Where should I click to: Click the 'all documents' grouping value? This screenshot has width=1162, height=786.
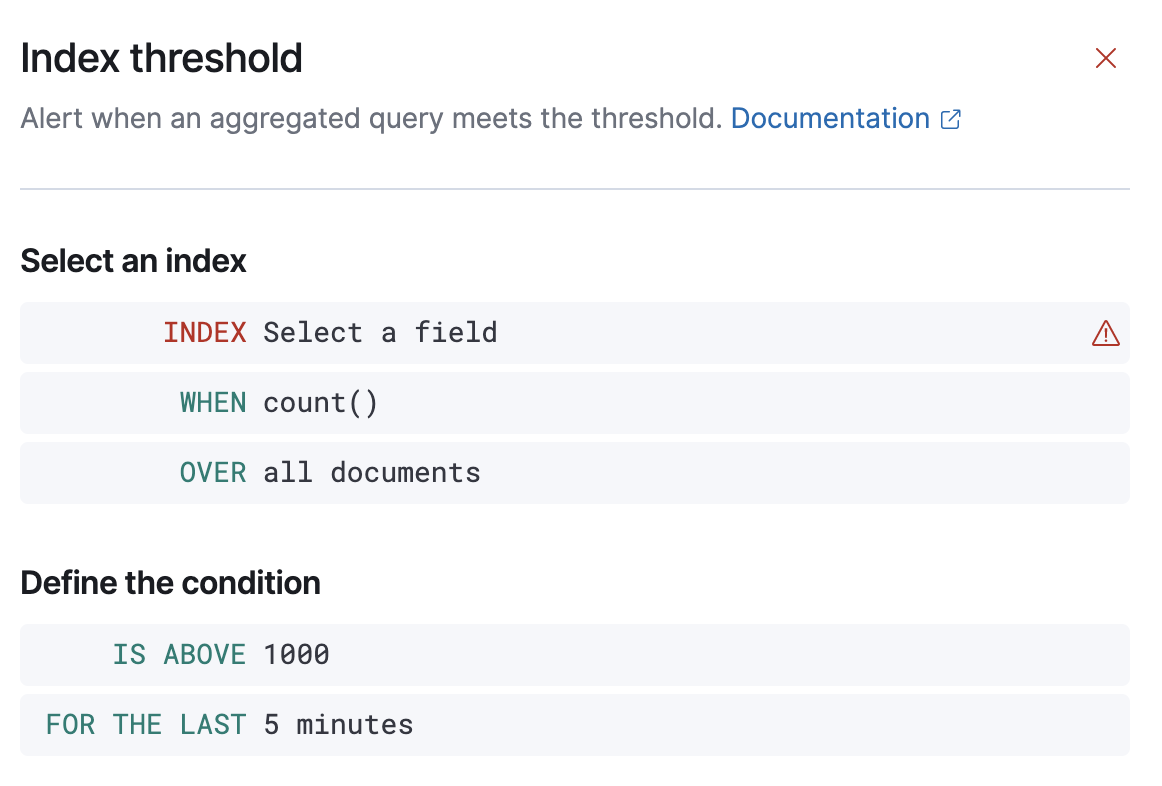pyautogui.click(x=372, y=473)
